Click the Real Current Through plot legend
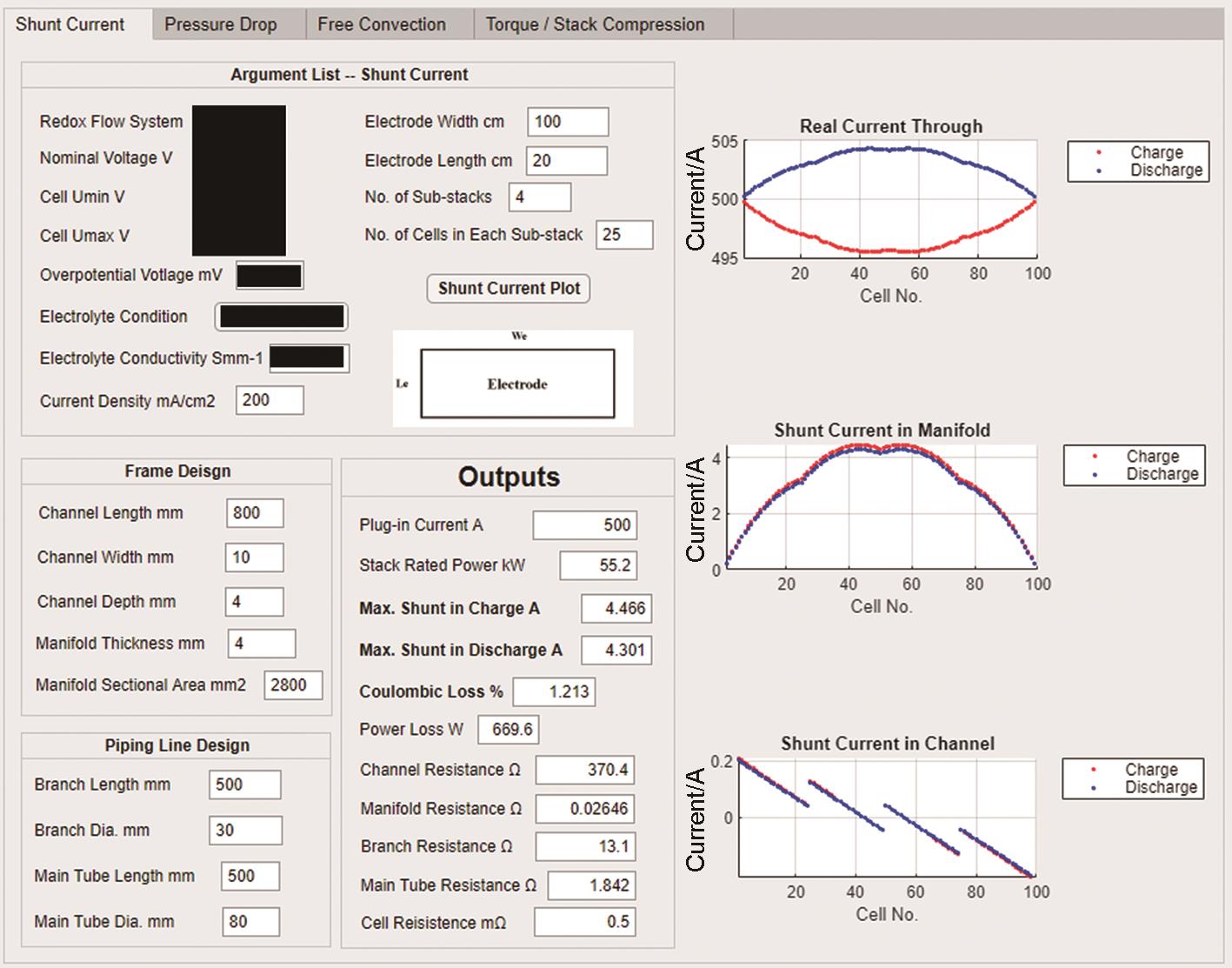This screenshot has height=968, width=1232. [x=1137, y=162]
